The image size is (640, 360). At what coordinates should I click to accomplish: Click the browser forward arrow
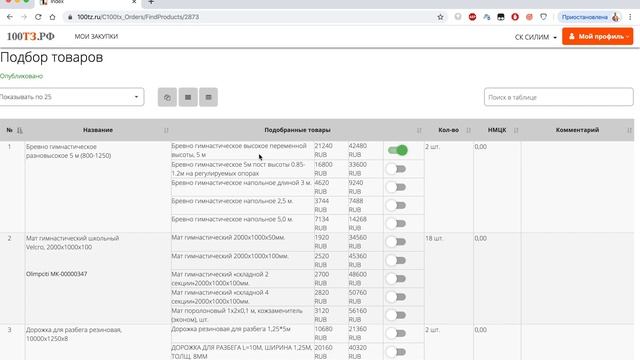point(24,17)
